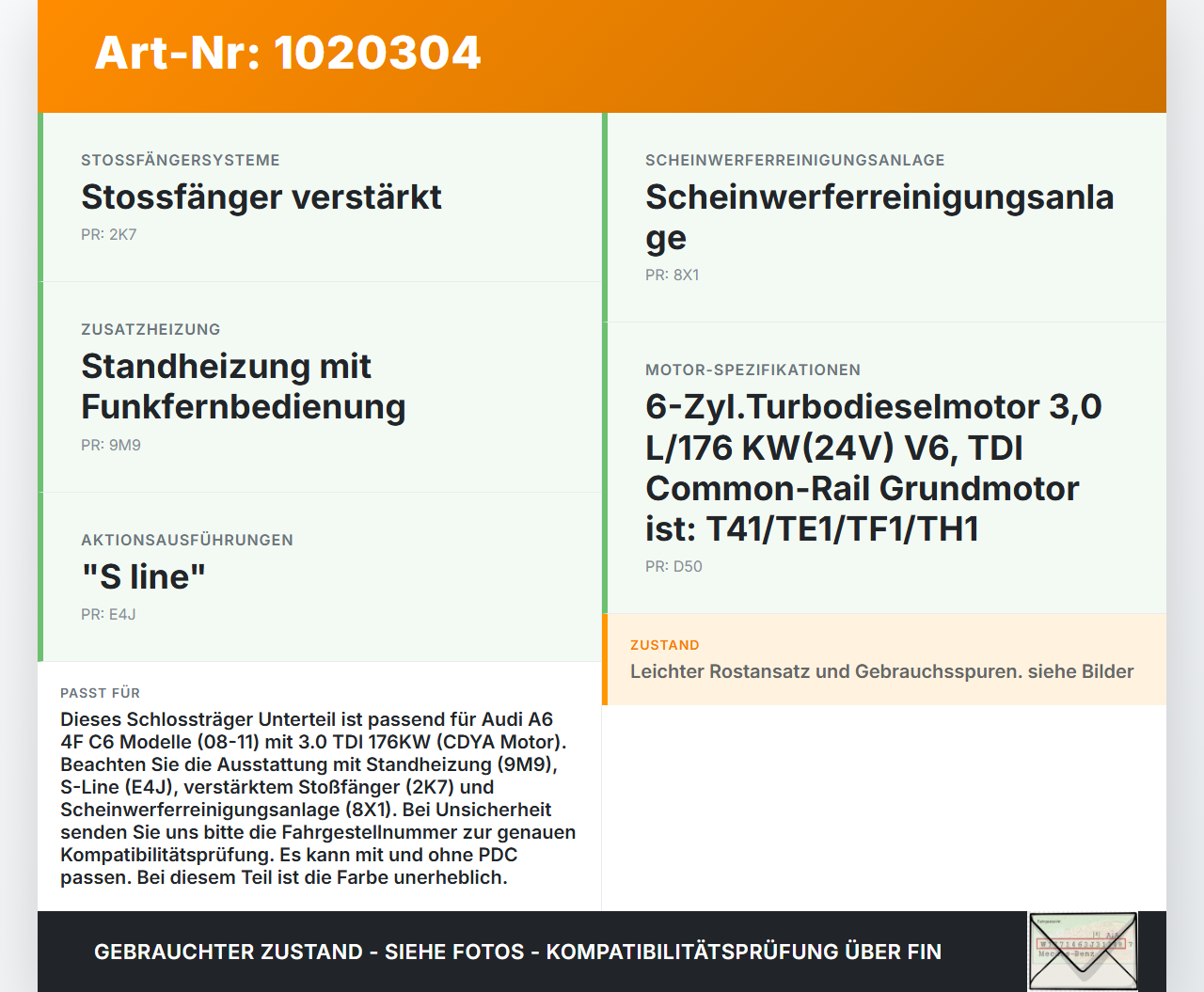Click the dark footer banner about FIN check
Screen dimensions: 1204x992
602,952
